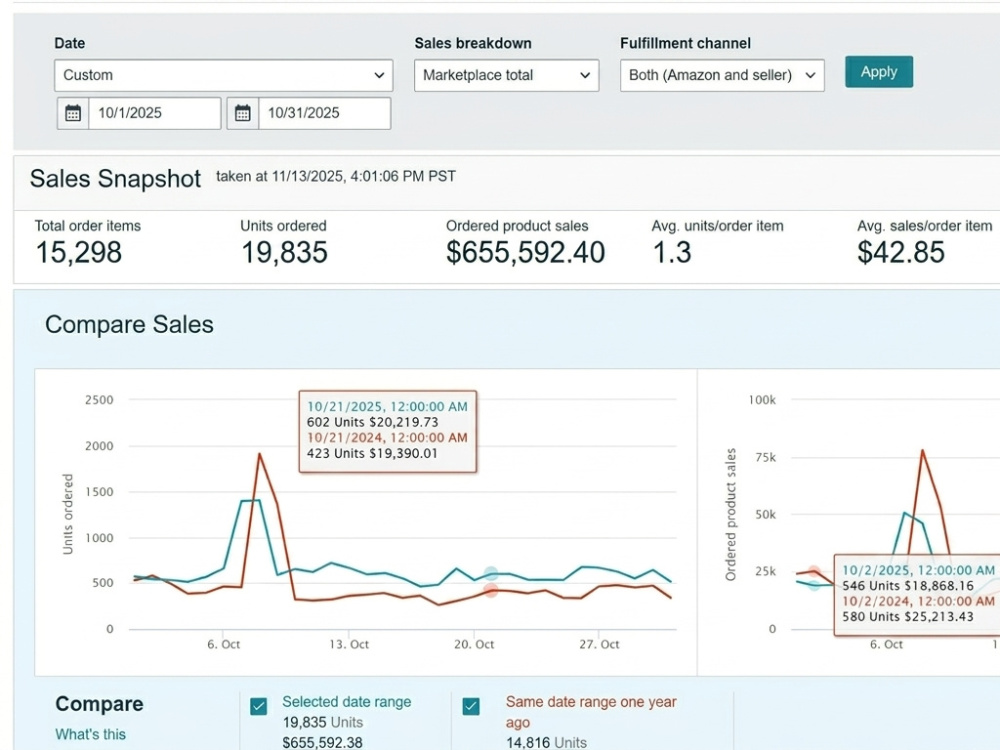Open the What's this link
The height and width of the screenshot is (750, 1000).
(x=91, y=734)
